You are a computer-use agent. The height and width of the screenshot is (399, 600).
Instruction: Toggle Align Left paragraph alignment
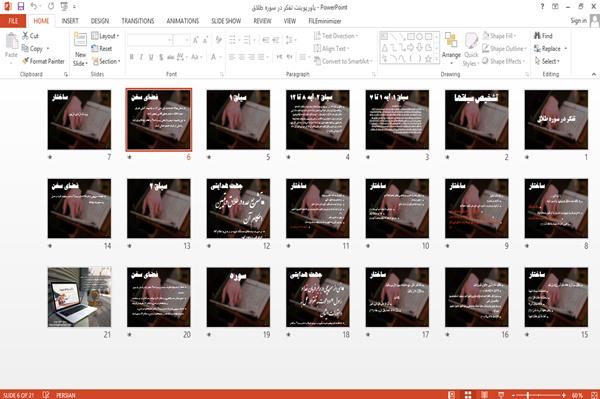pos(232,57)
